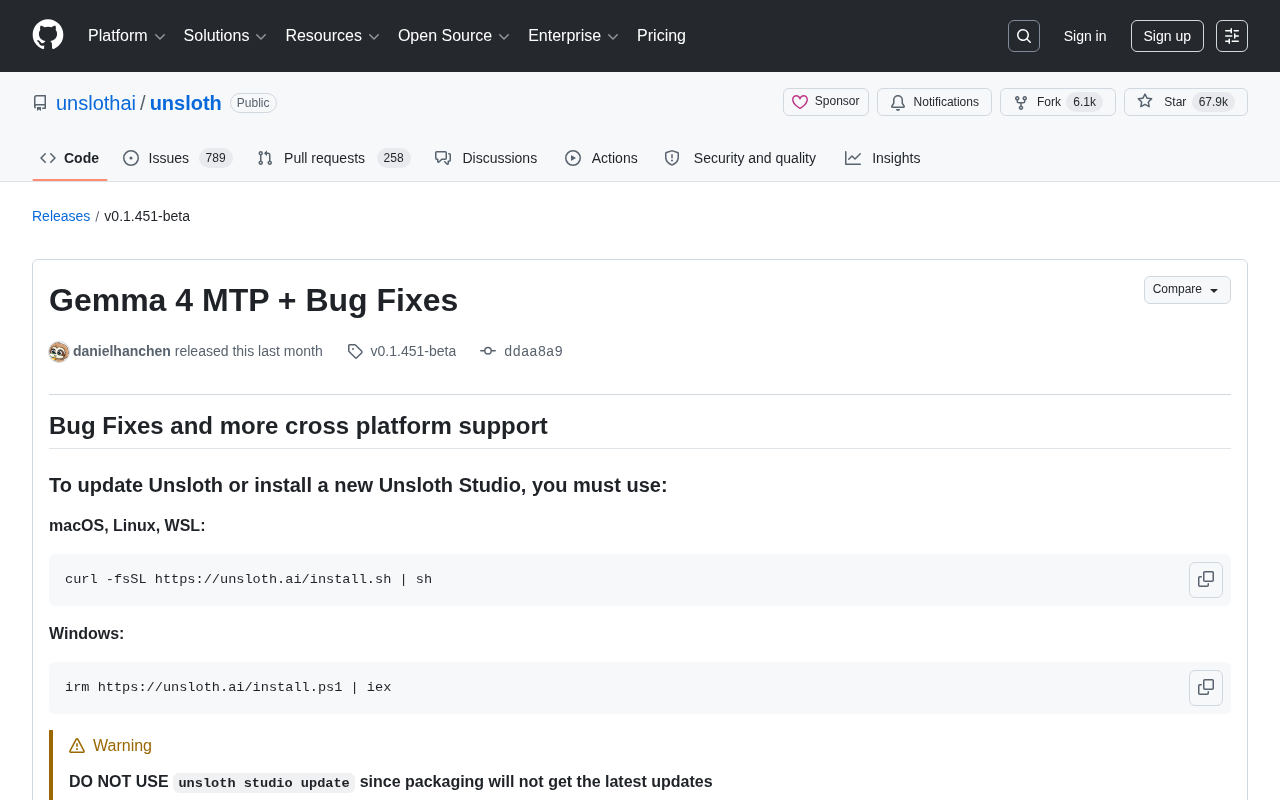This screenshot has height=800, width=1280.
Task: Expand the Enterprise menu
Action: pyautogui.click(x=573, y=36)
